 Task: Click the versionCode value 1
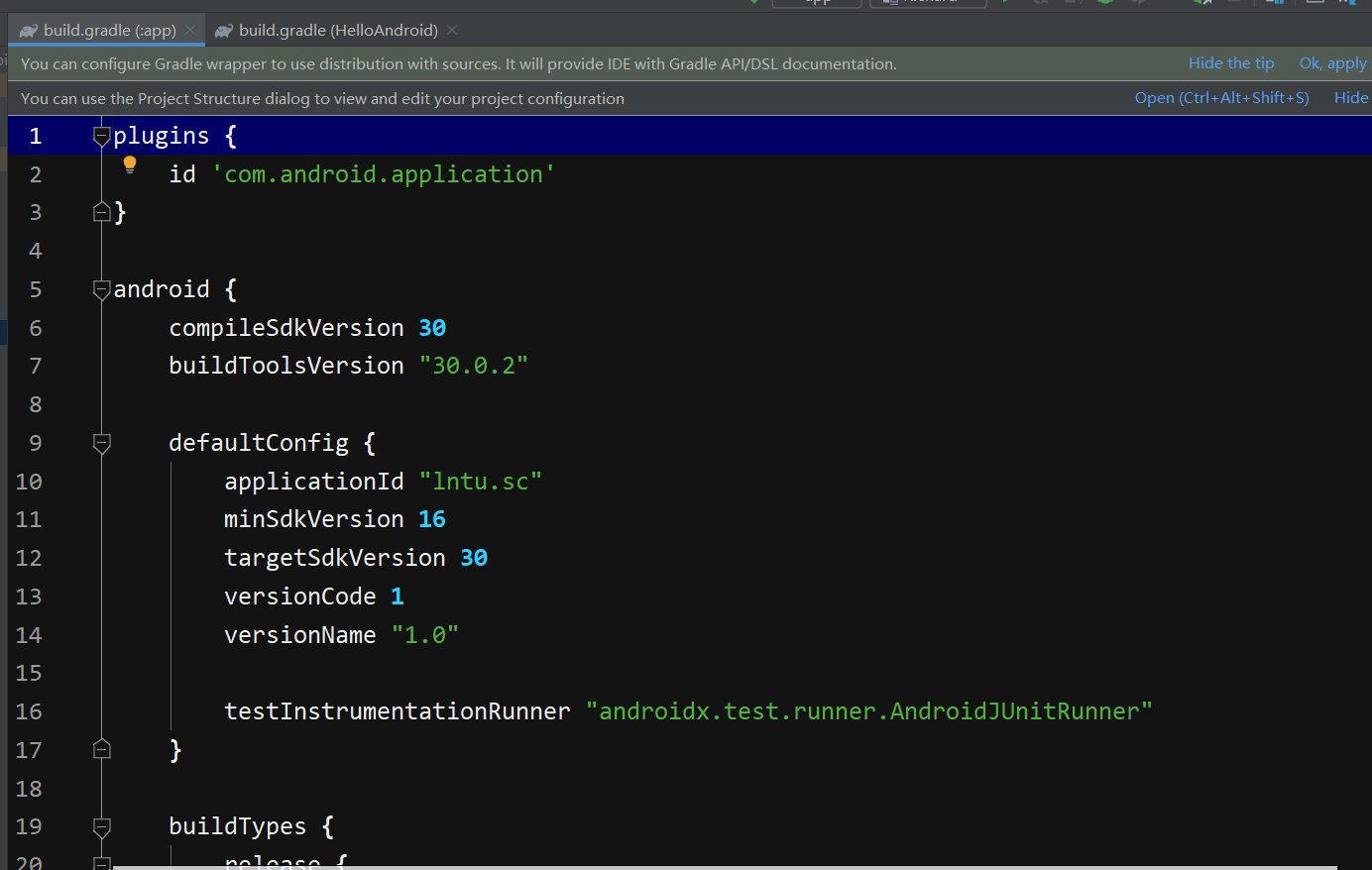click(398, 597)
